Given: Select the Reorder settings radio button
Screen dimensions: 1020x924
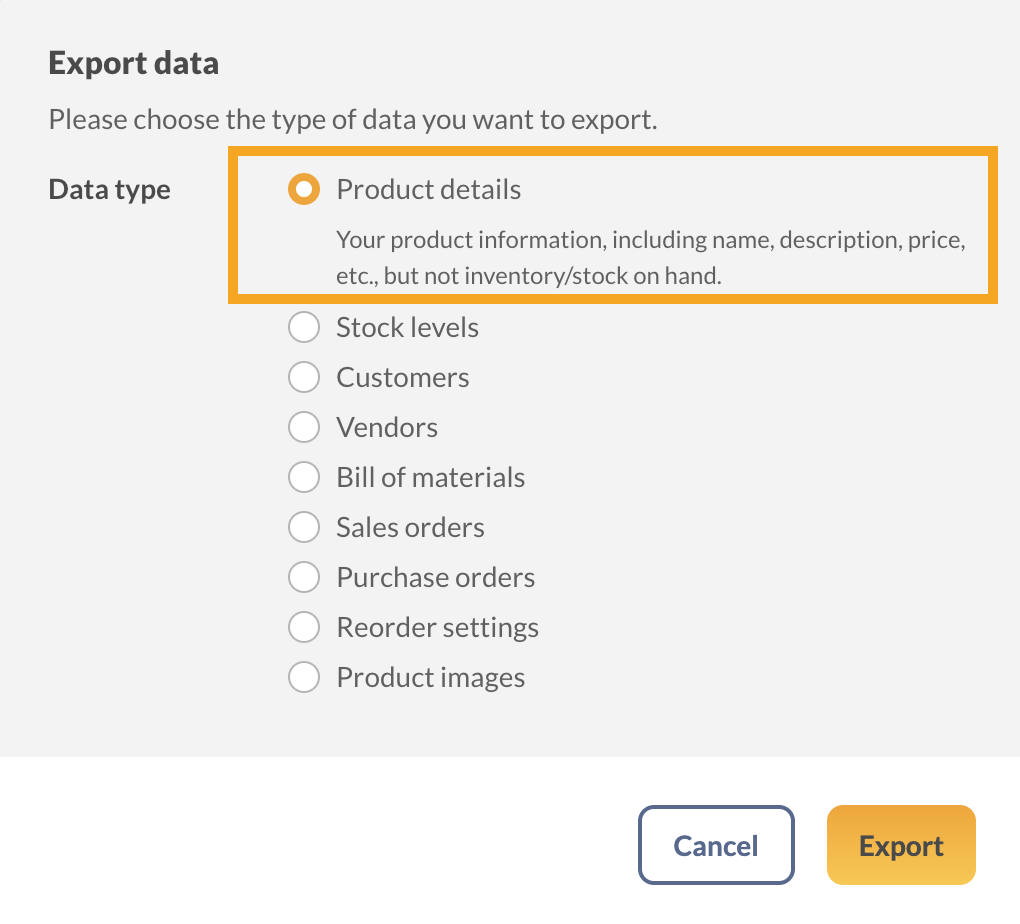Looking at the screenshot, I should point(303,627).
